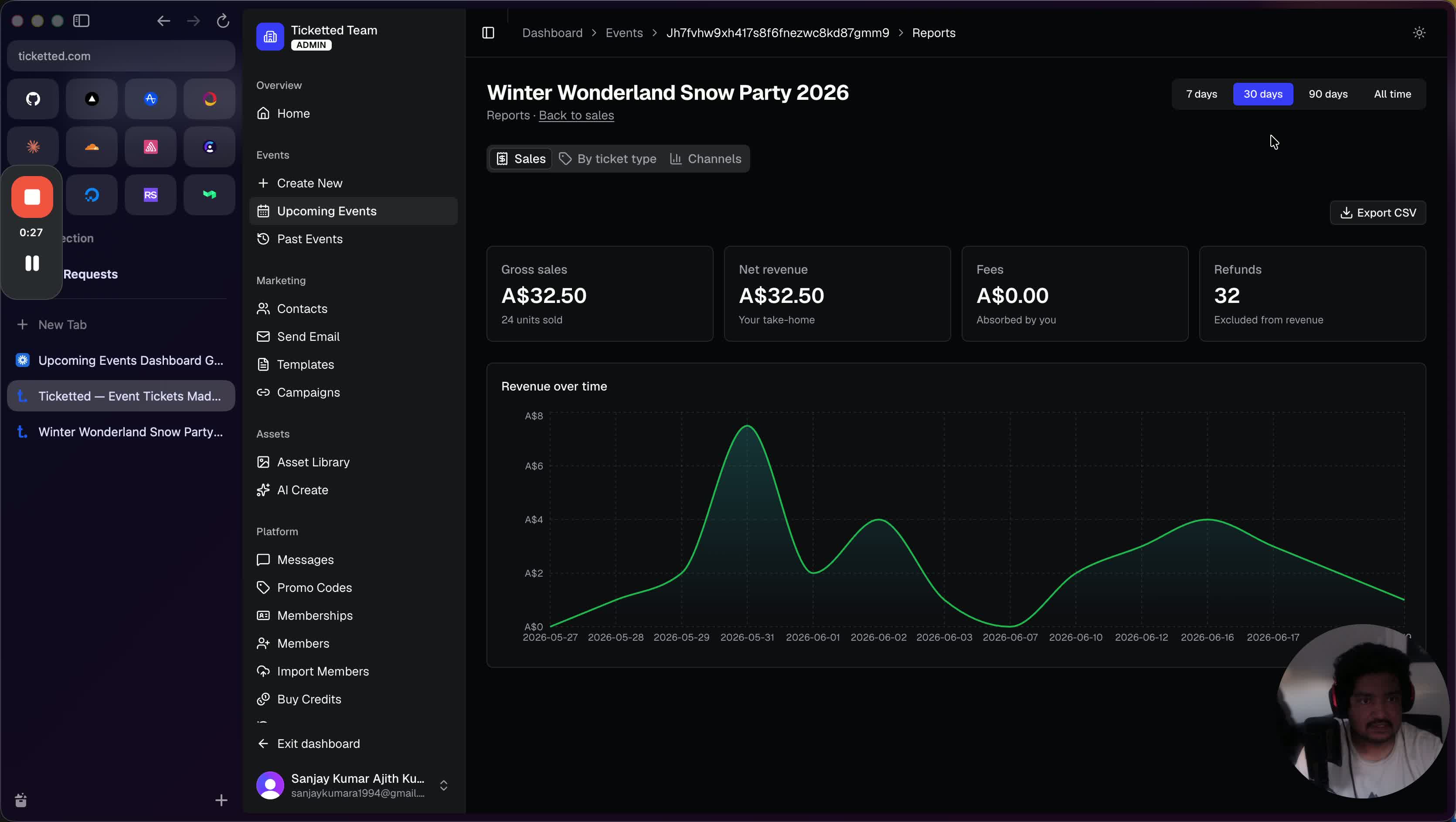Switch to the Channels tab
The height and width of the screenshot is (822, 1456).
point(705,159)
